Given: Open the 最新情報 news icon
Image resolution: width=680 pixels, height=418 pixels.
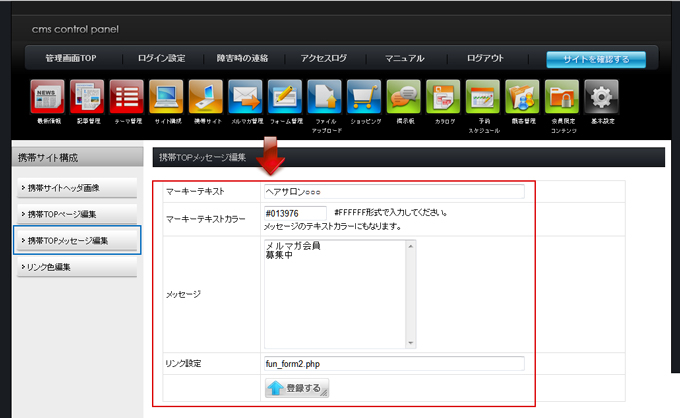Looking at the screenshot, I should 48,97.
